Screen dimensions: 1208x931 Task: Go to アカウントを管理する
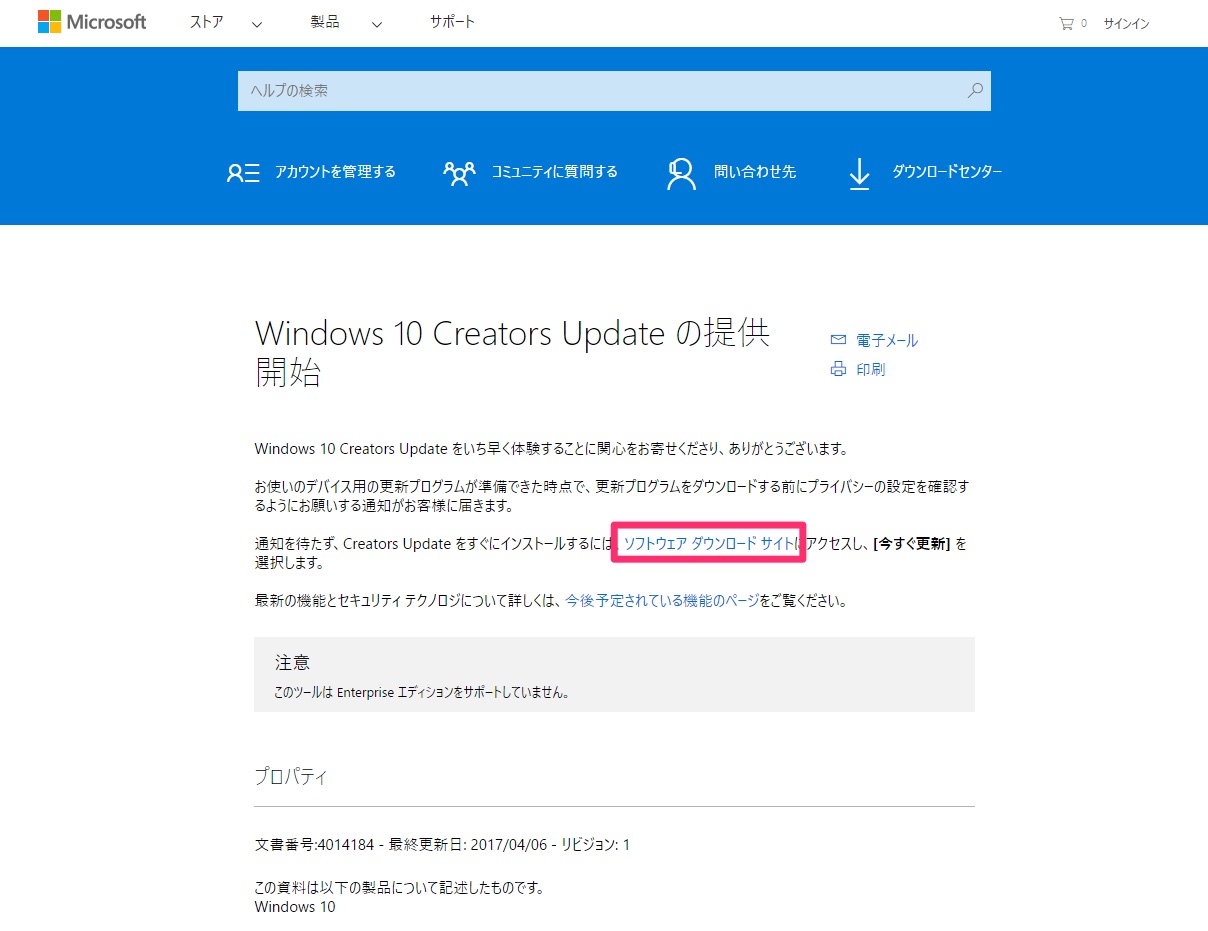(335, 172)
